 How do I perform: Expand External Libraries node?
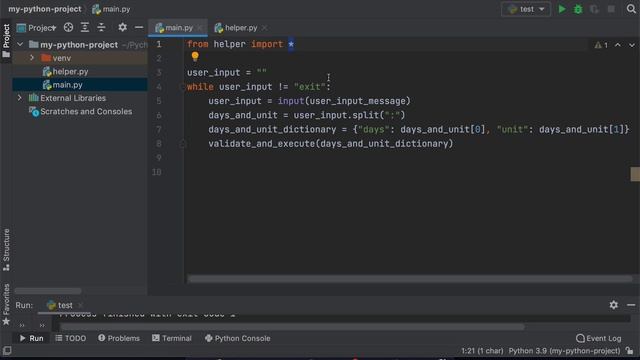(19, 98)
